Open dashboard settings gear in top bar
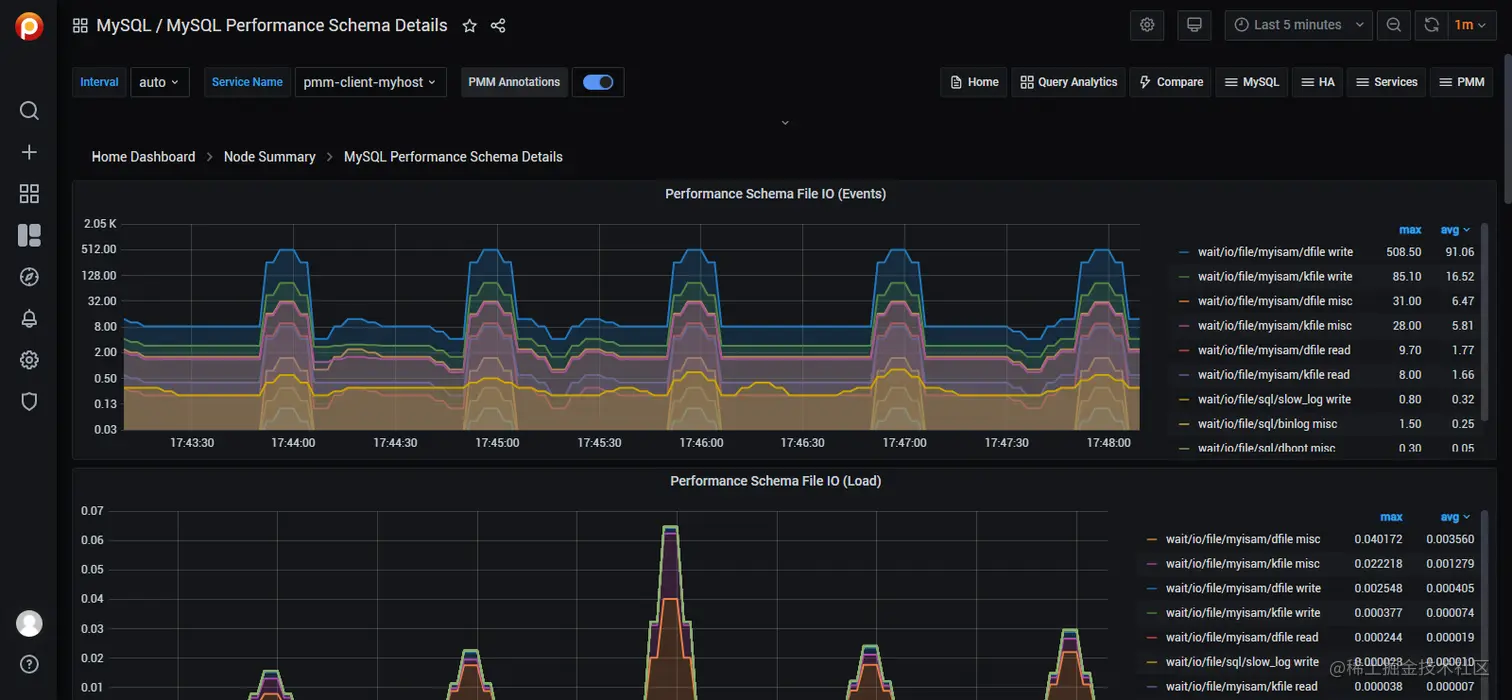Viewport: 1512px width, 700px height. (x=1147, y=25)
